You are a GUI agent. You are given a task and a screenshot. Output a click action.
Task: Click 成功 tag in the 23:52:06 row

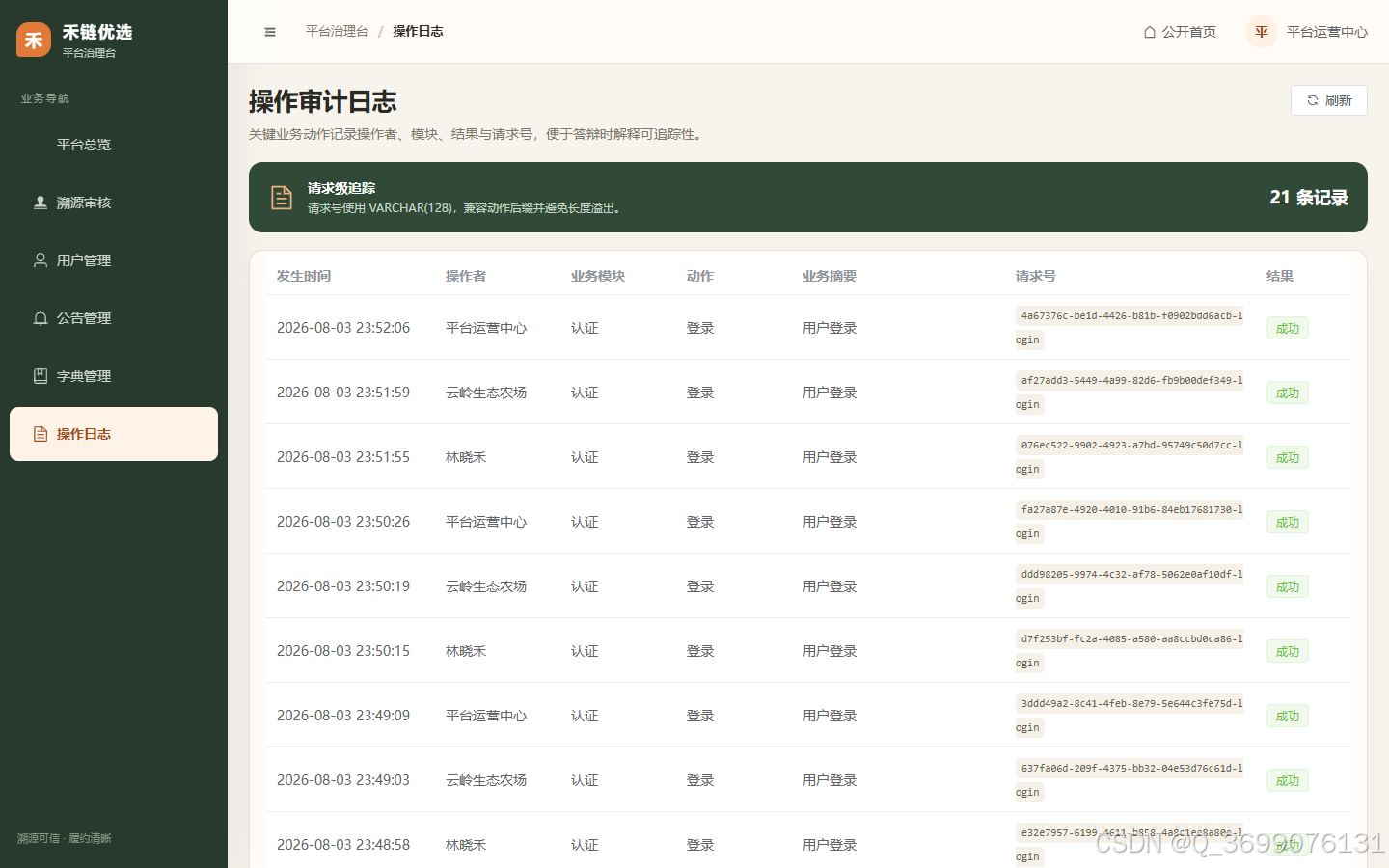tap(1288, 328)
